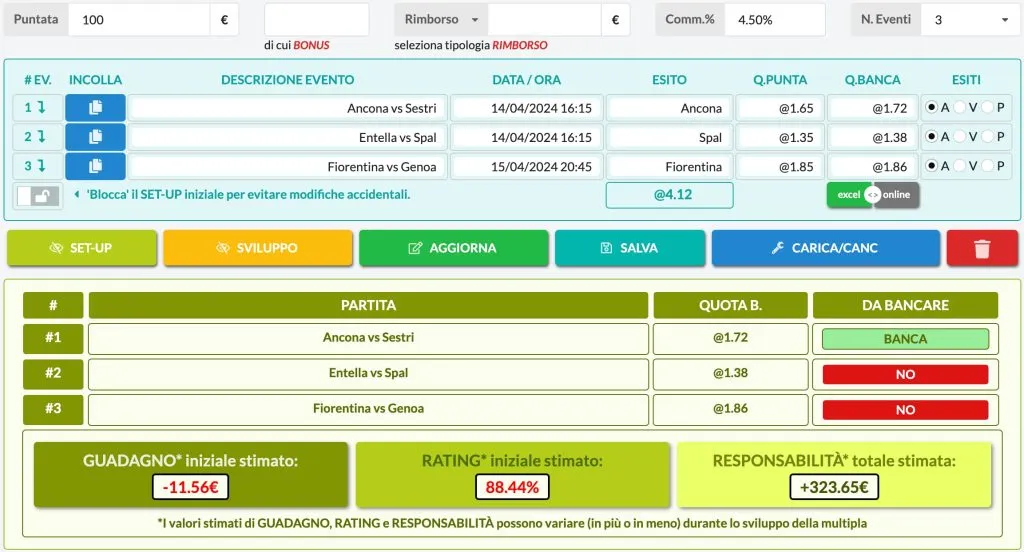Paste event data into row 1

[x=95, y=108]
